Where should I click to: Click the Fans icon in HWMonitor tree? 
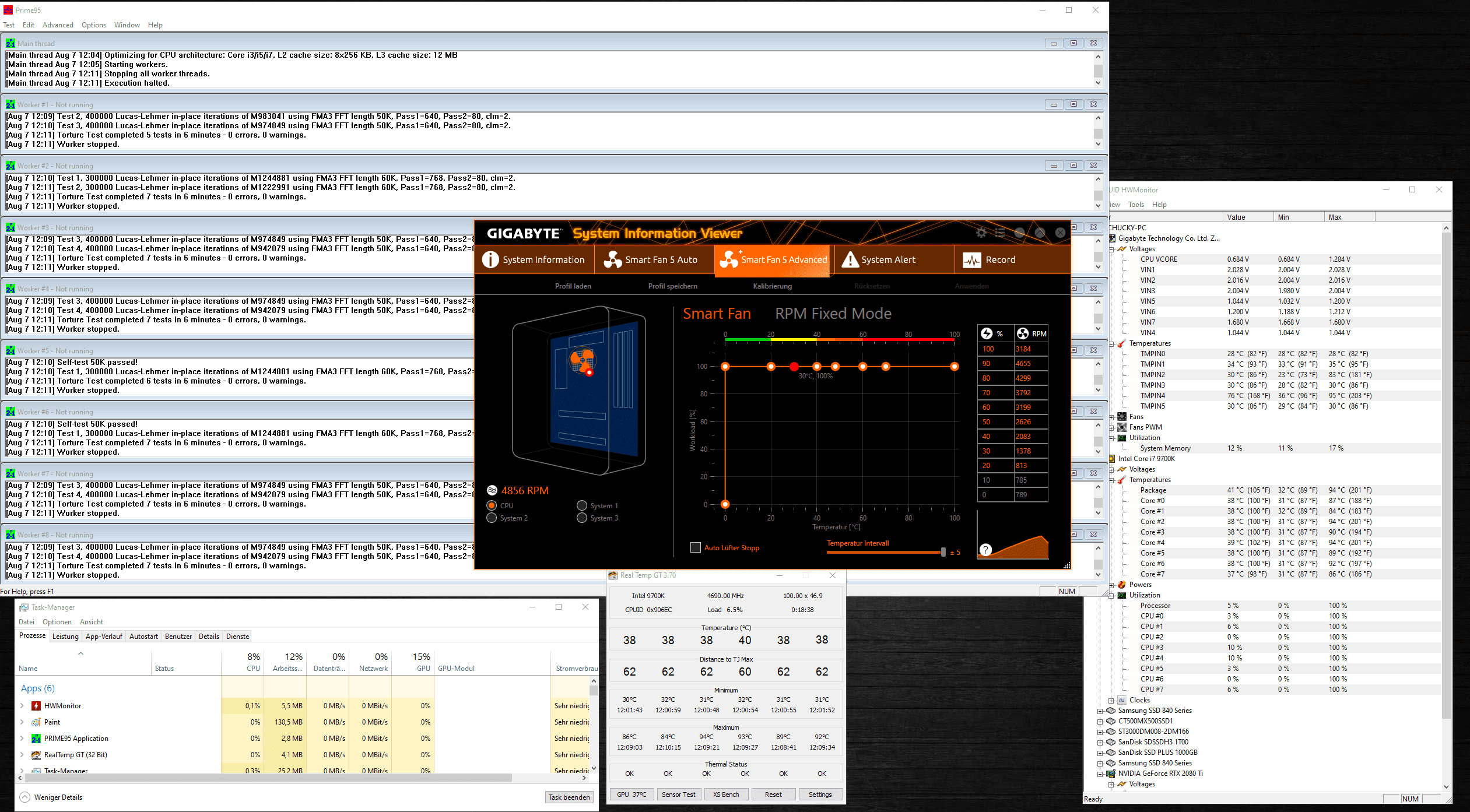tap(1122, 417)
